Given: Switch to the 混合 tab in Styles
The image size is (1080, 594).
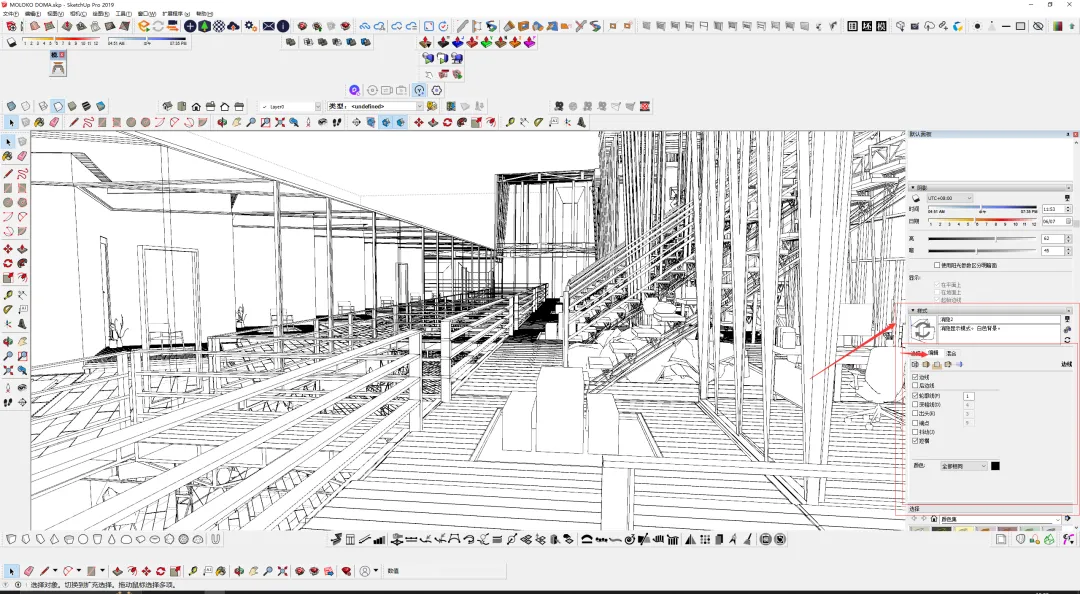Looking at the screenshot, I should click(x=951, y=353).
